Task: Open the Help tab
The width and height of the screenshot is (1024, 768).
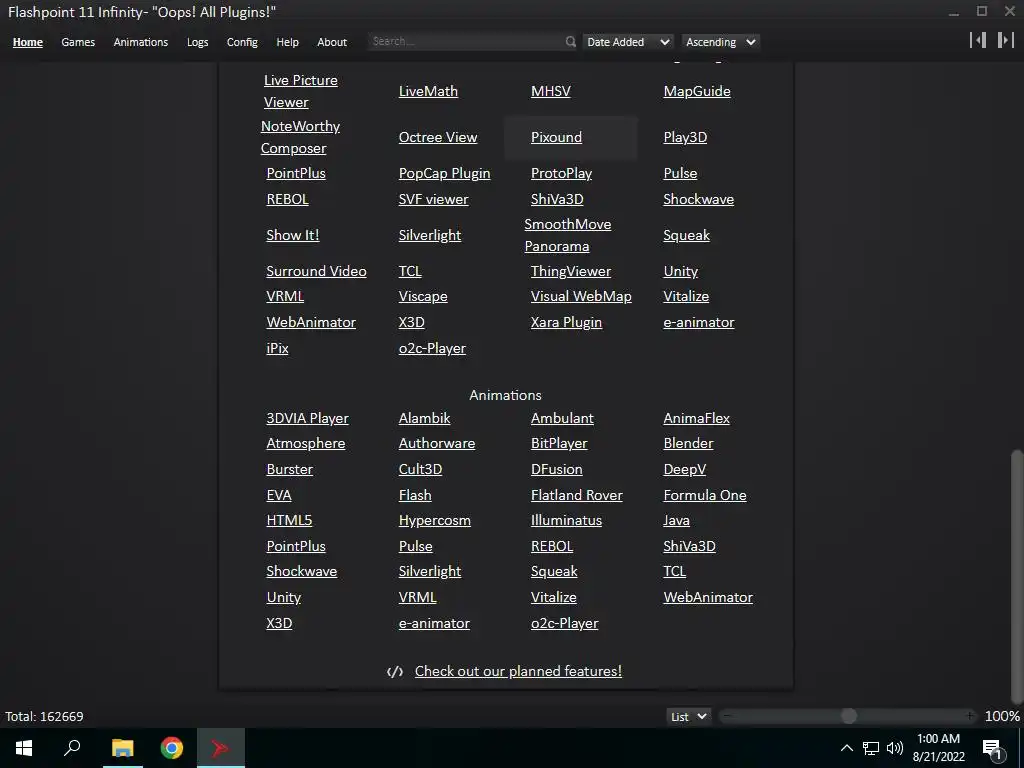Action: click(287, 42)
